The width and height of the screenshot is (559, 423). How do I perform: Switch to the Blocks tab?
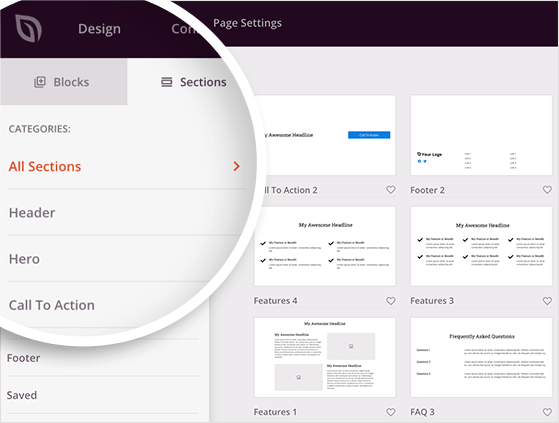[64, 82]
